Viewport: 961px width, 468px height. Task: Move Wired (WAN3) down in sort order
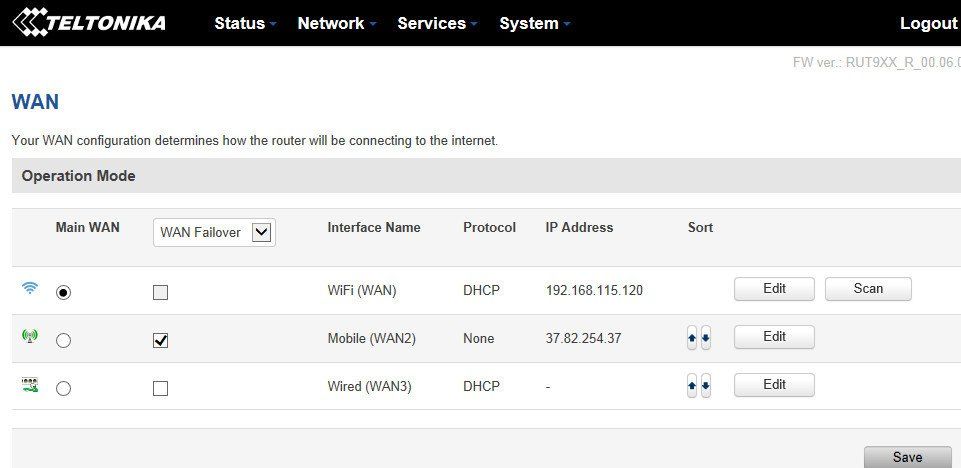[706, 386]
